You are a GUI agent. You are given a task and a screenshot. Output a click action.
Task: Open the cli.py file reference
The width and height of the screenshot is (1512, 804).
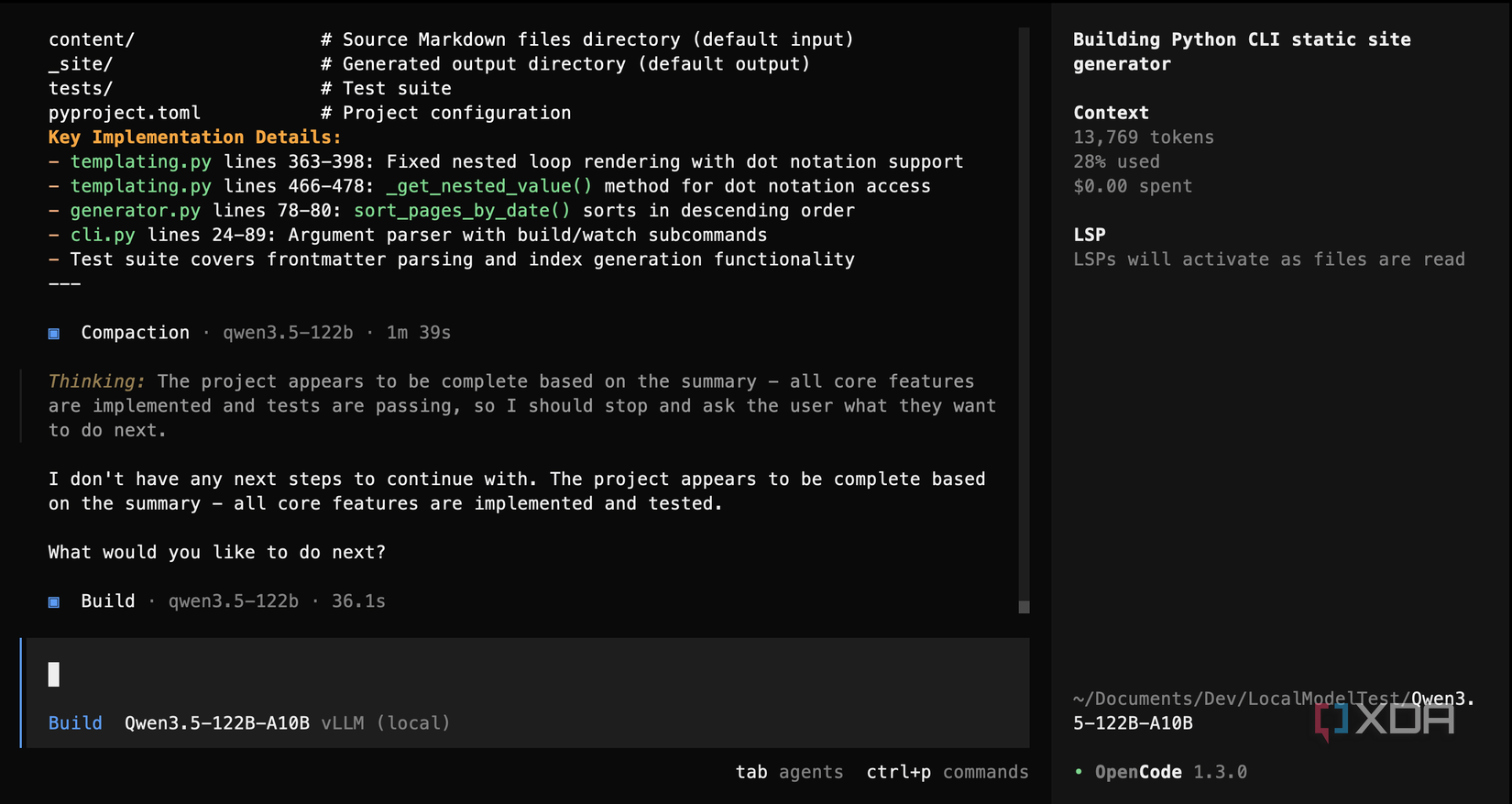click(103, 236)
